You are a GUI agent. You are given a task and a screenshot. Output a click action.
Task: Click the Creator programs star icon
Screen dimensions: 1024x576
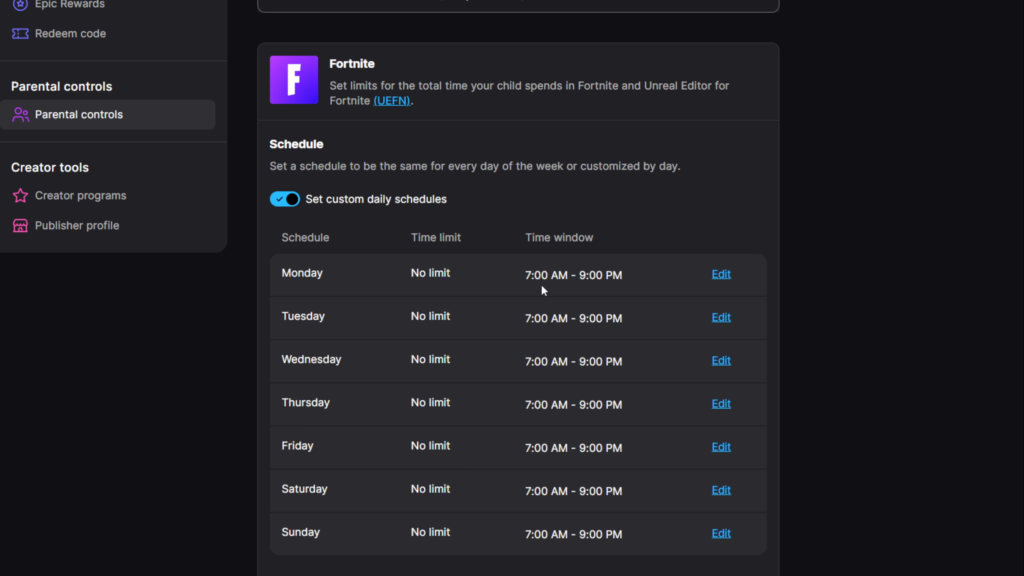20,195
